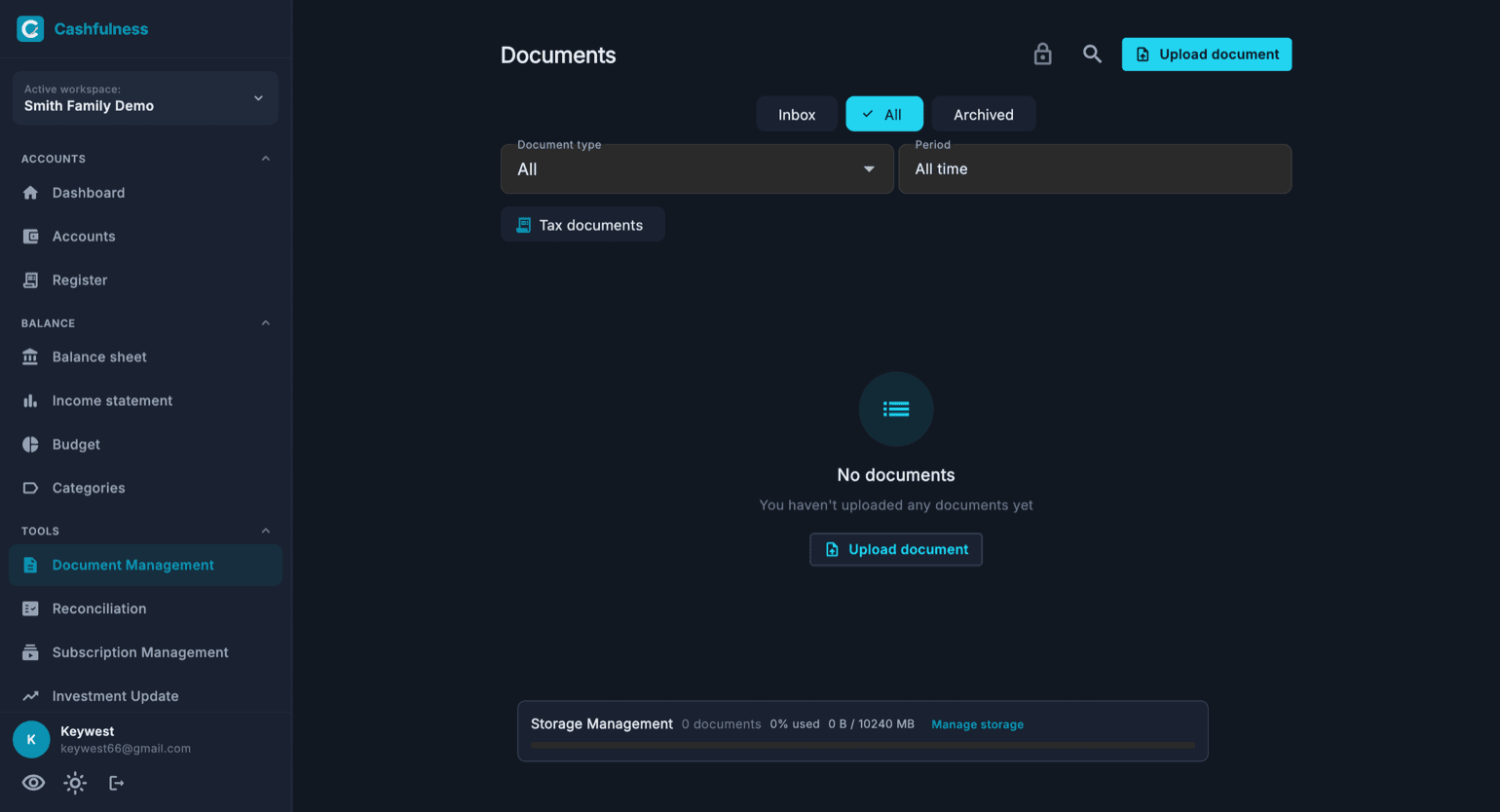This screenshot has height=812, width=1500.
Task: Go to Accounts page
Action: coord(145,237)
